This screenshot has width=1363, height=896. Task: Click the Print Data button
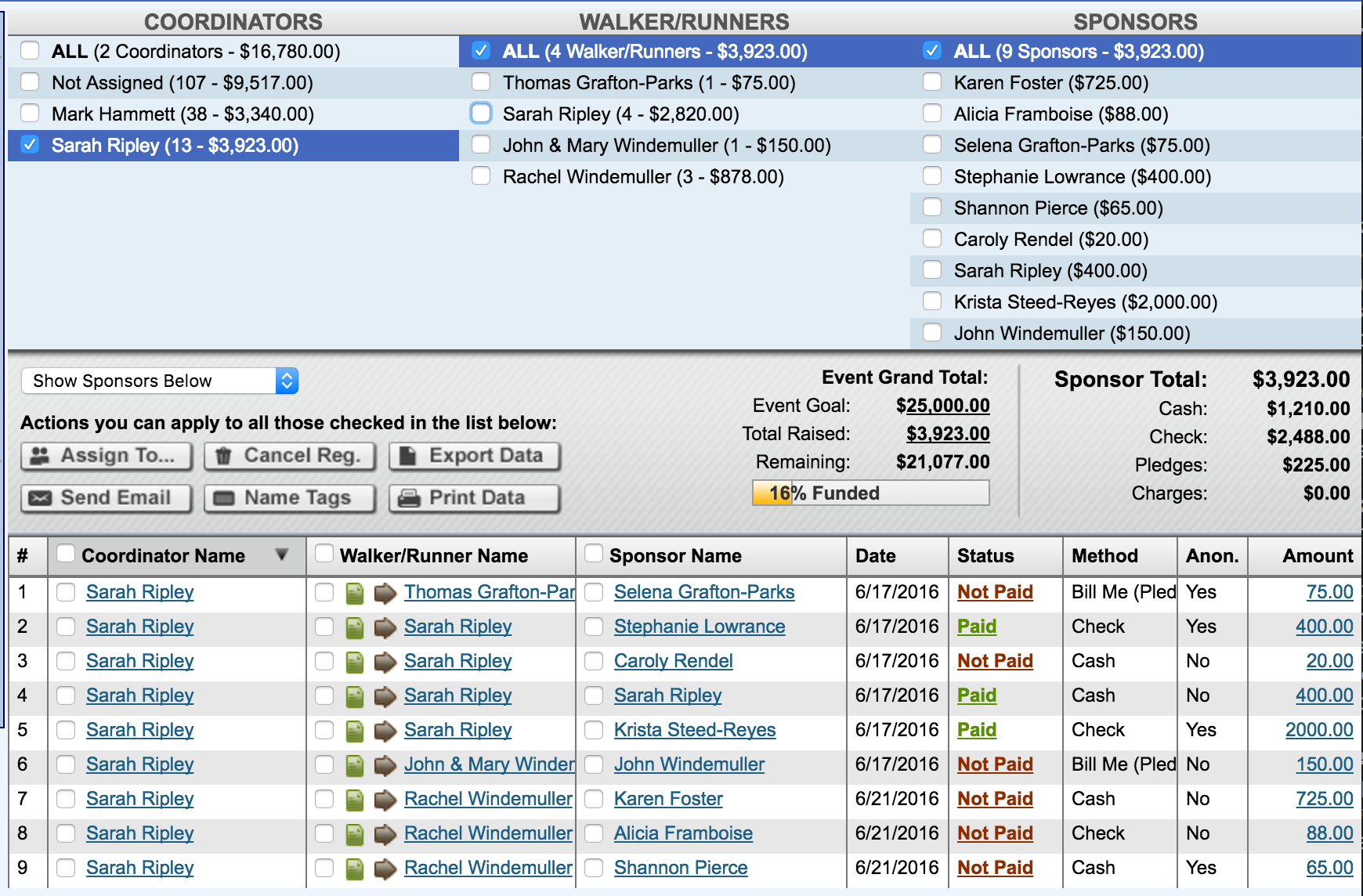[475, 498]
